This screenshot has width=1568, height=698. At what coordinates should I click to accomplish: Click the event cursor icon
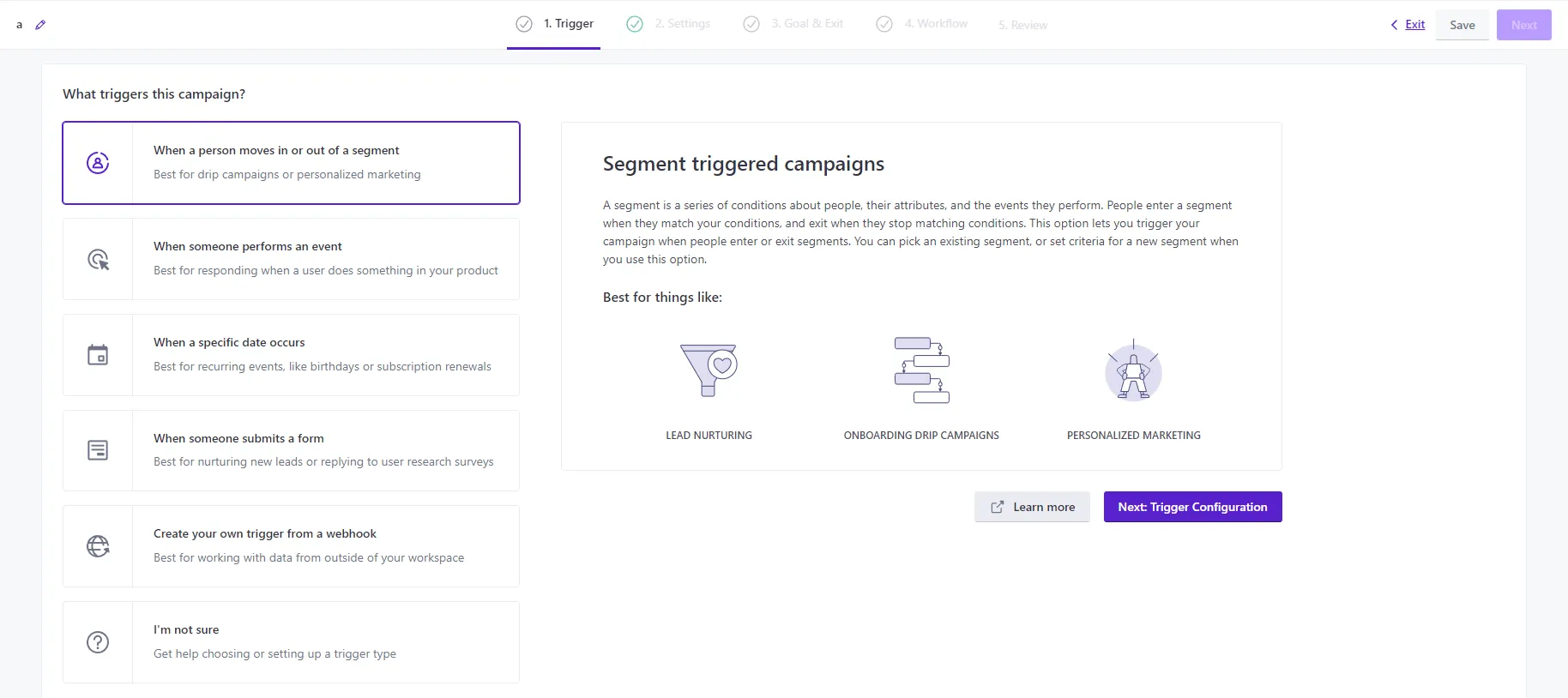97,259
